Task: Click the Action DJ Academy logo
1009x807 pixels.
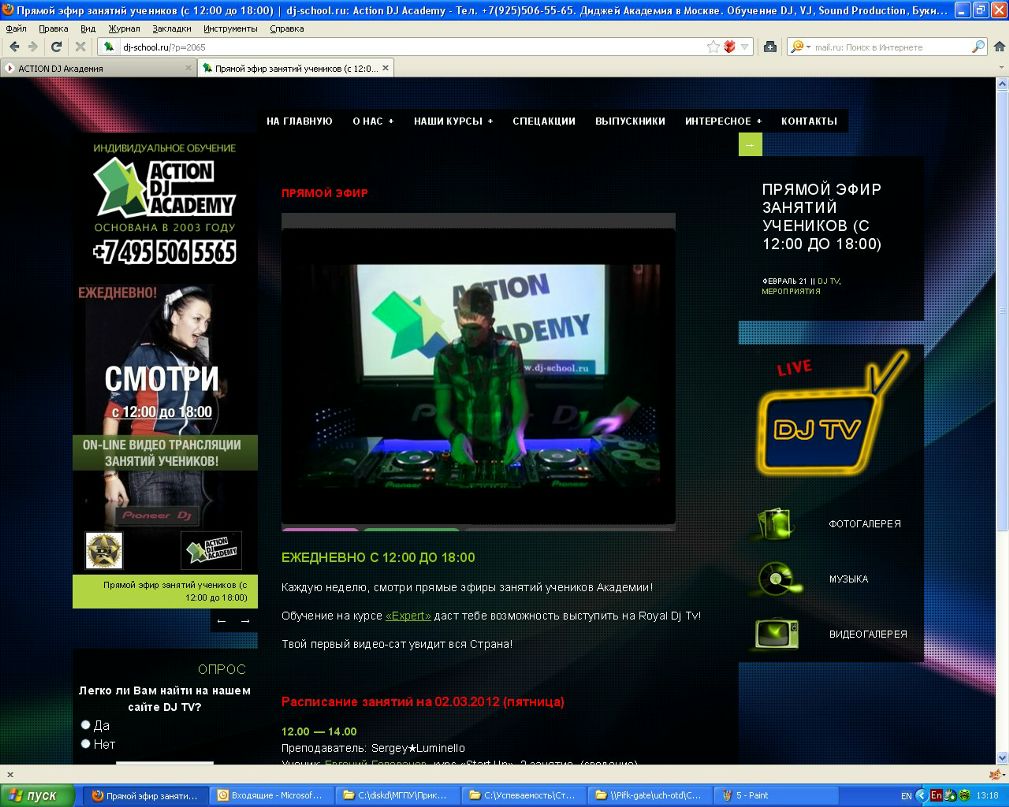Action: 165,187
